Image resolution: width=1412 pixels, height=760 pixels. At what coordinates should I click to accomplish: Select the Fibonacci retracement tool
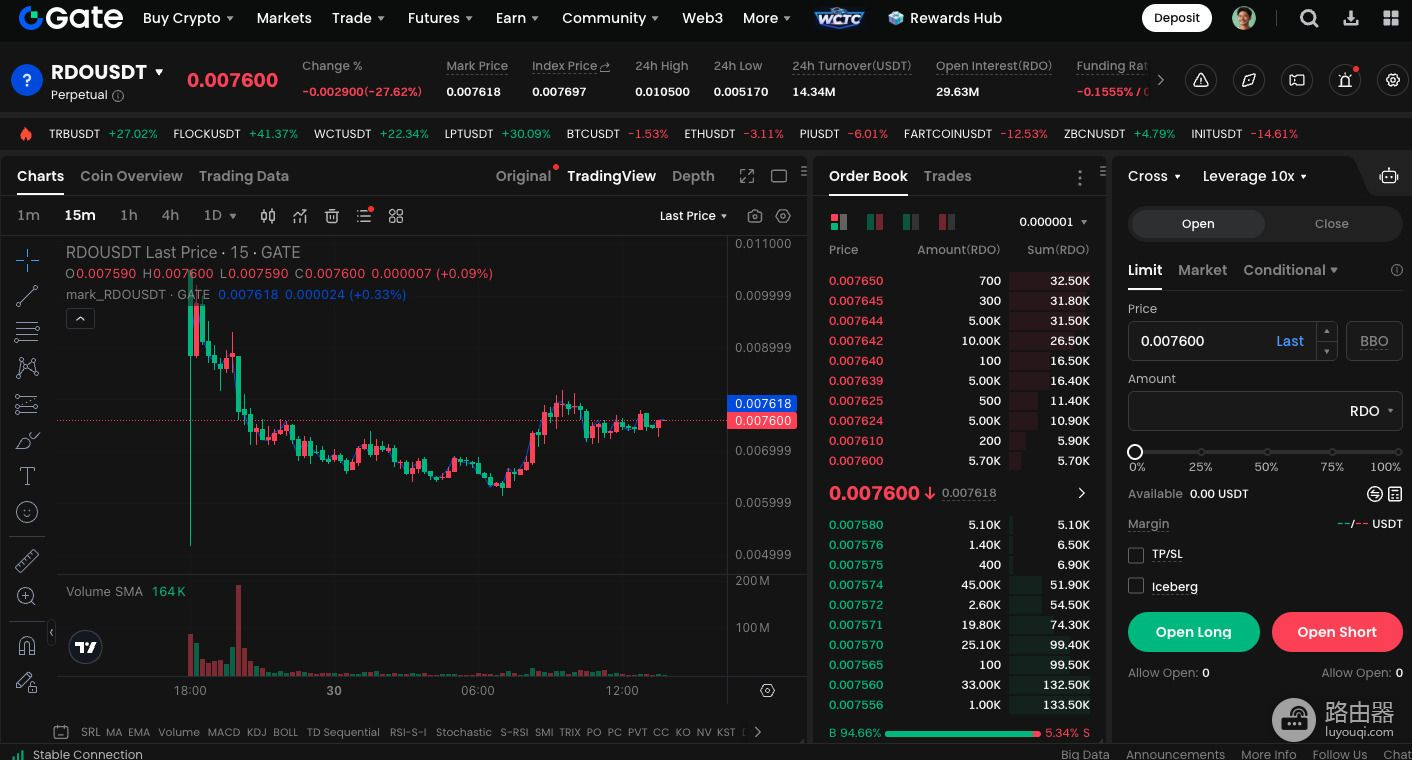pos(27,332)
